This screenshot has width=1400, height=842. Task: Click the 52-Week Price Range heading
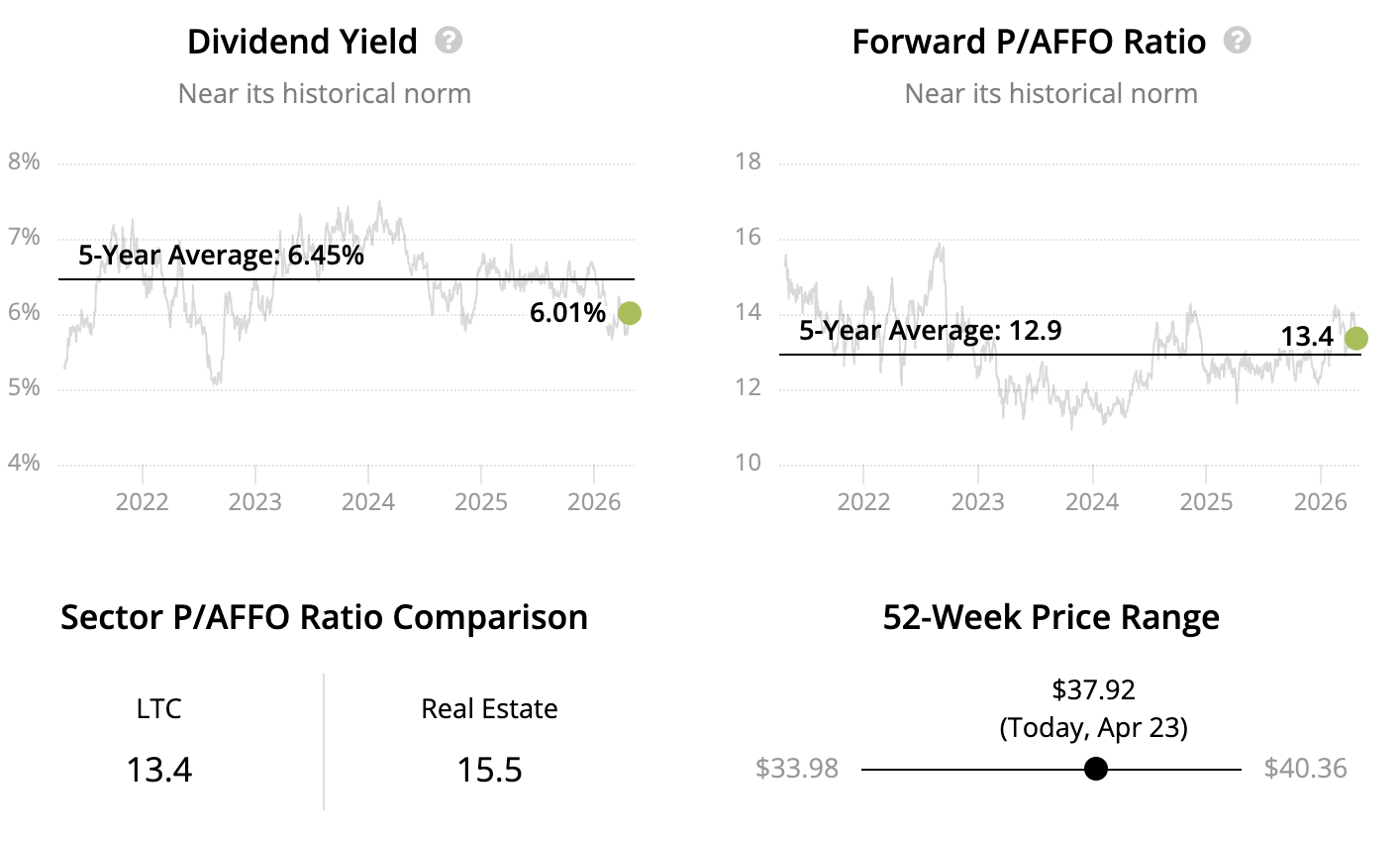coord(1050,617)
